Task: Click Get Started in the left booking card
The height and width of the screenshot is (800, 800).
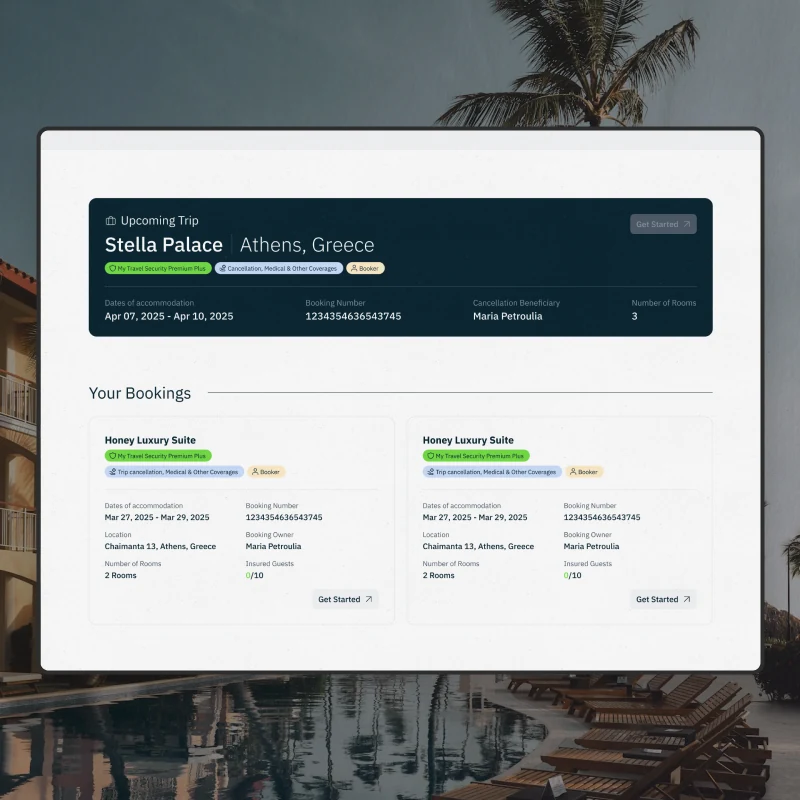Action: pyautogui.click(x=345, y=599)
